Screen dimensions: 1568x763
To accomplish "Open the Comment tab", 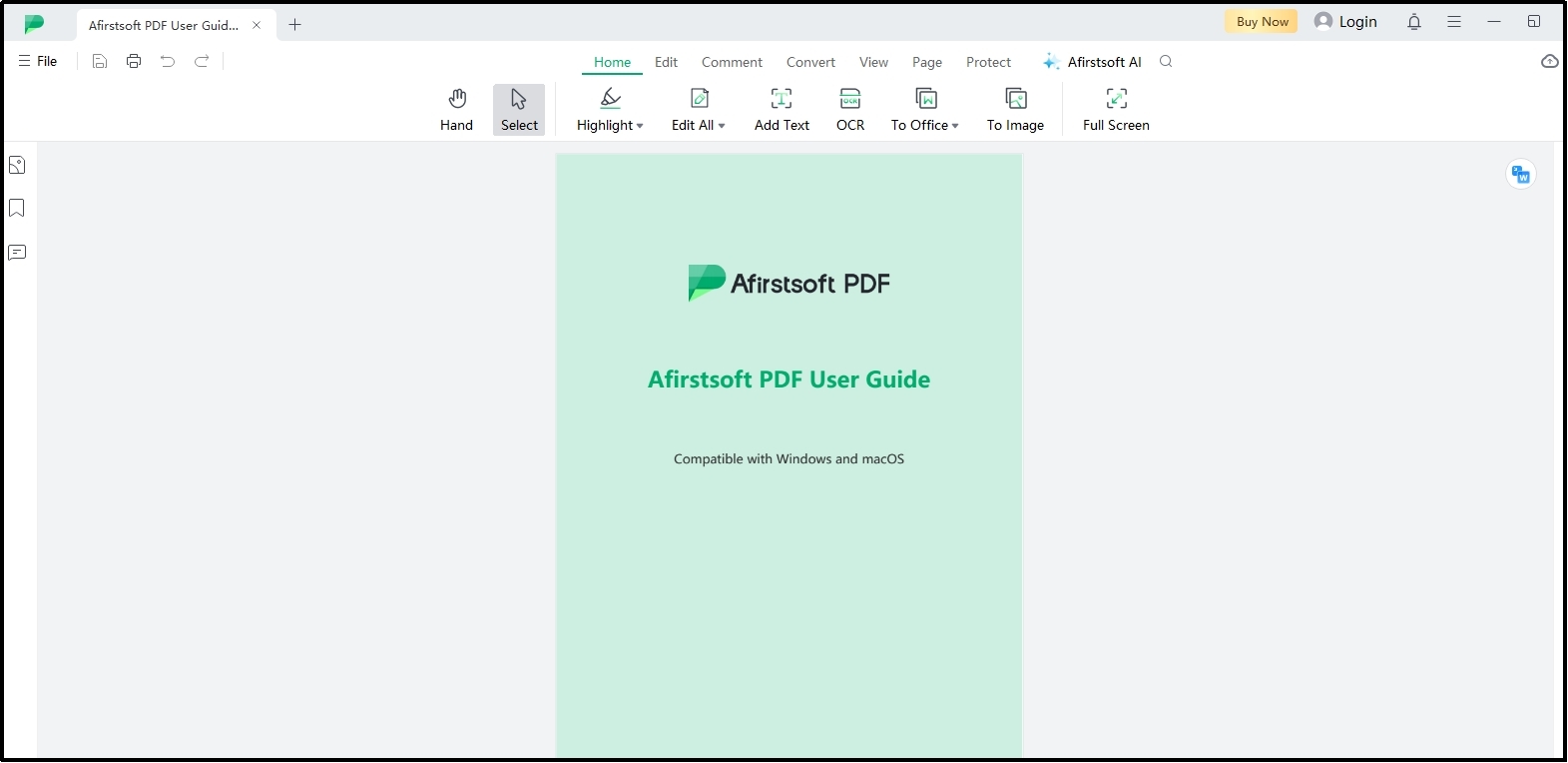I will pyautogui.click(x=732, y=62).
